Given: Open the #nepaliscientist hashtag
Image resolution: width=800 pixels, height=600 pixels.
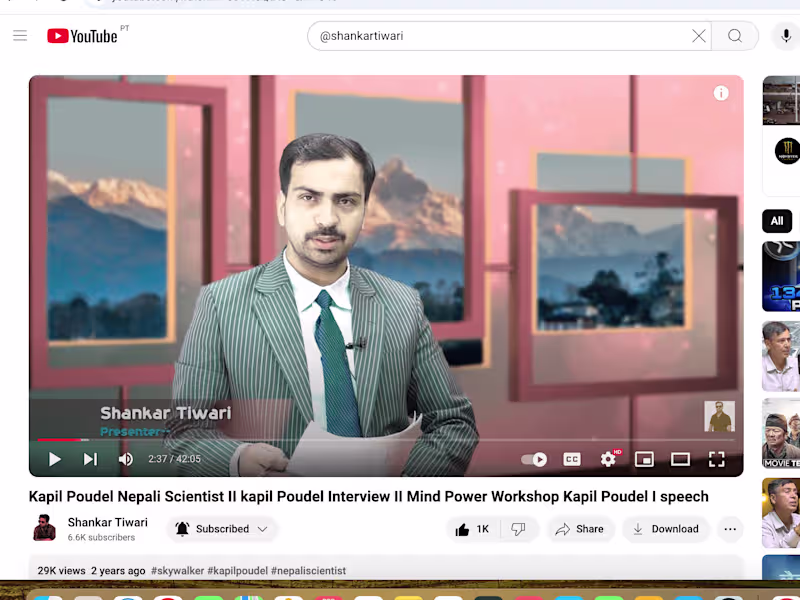Looking at the screenshot, I should point(308,570).
